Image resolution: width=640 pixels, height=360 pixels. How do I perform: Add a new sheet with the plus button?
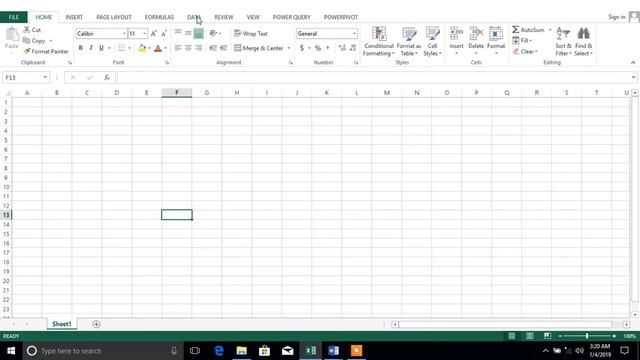96,324
